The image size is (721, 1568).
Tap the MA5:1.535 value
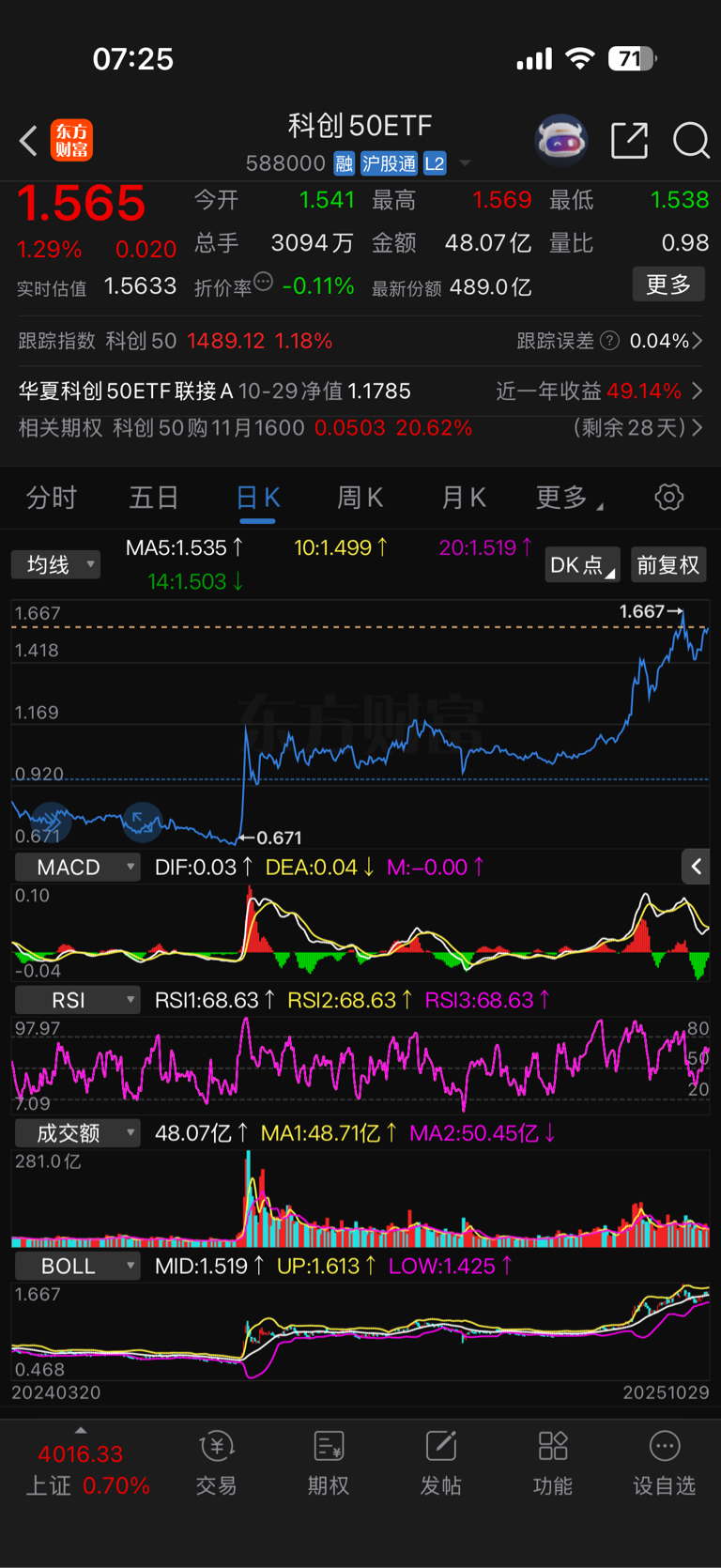click(x=185, y=547)
